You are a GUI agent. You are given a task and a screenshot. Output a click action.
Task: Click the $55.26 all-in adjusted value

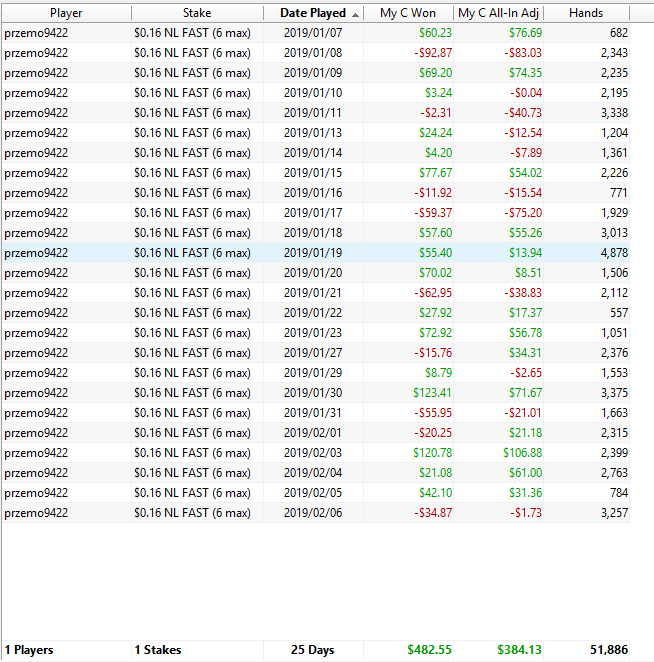pos(525,233)
